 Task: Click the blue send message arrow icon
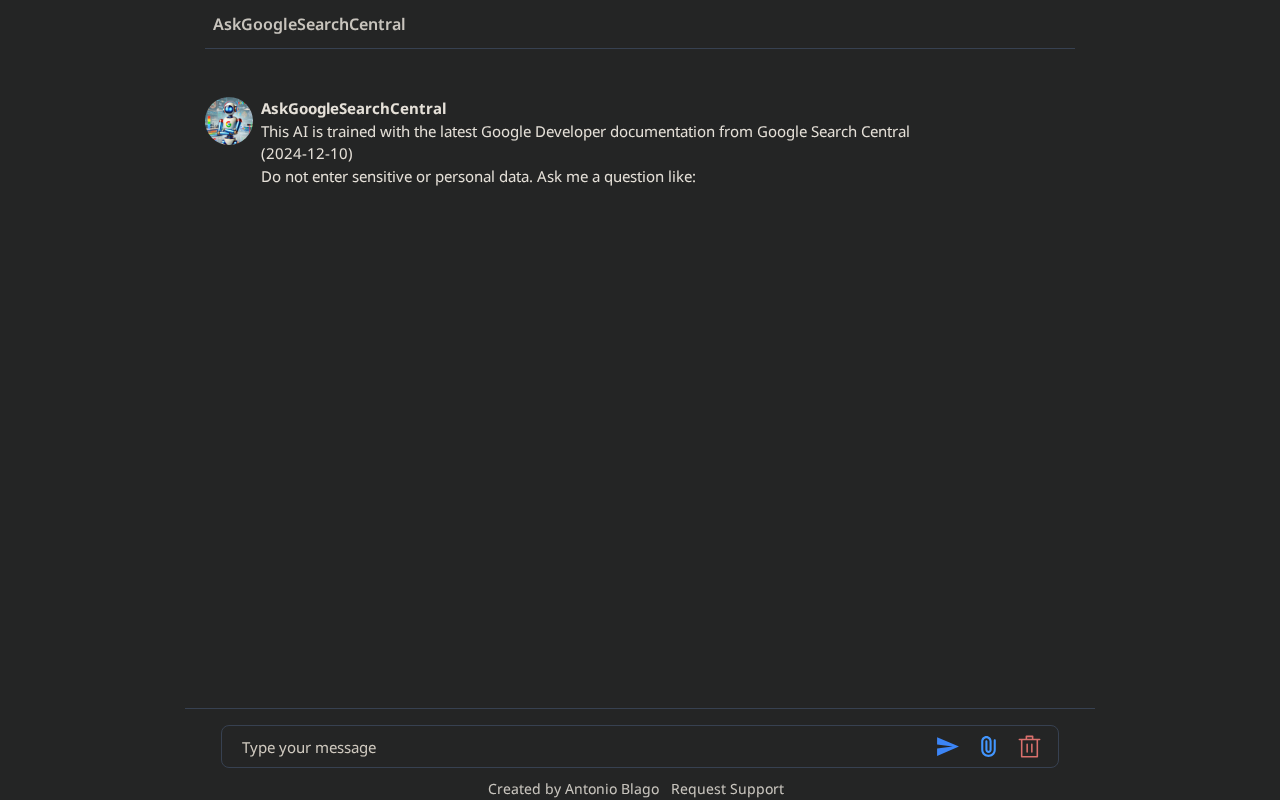[x=947, y=747]
